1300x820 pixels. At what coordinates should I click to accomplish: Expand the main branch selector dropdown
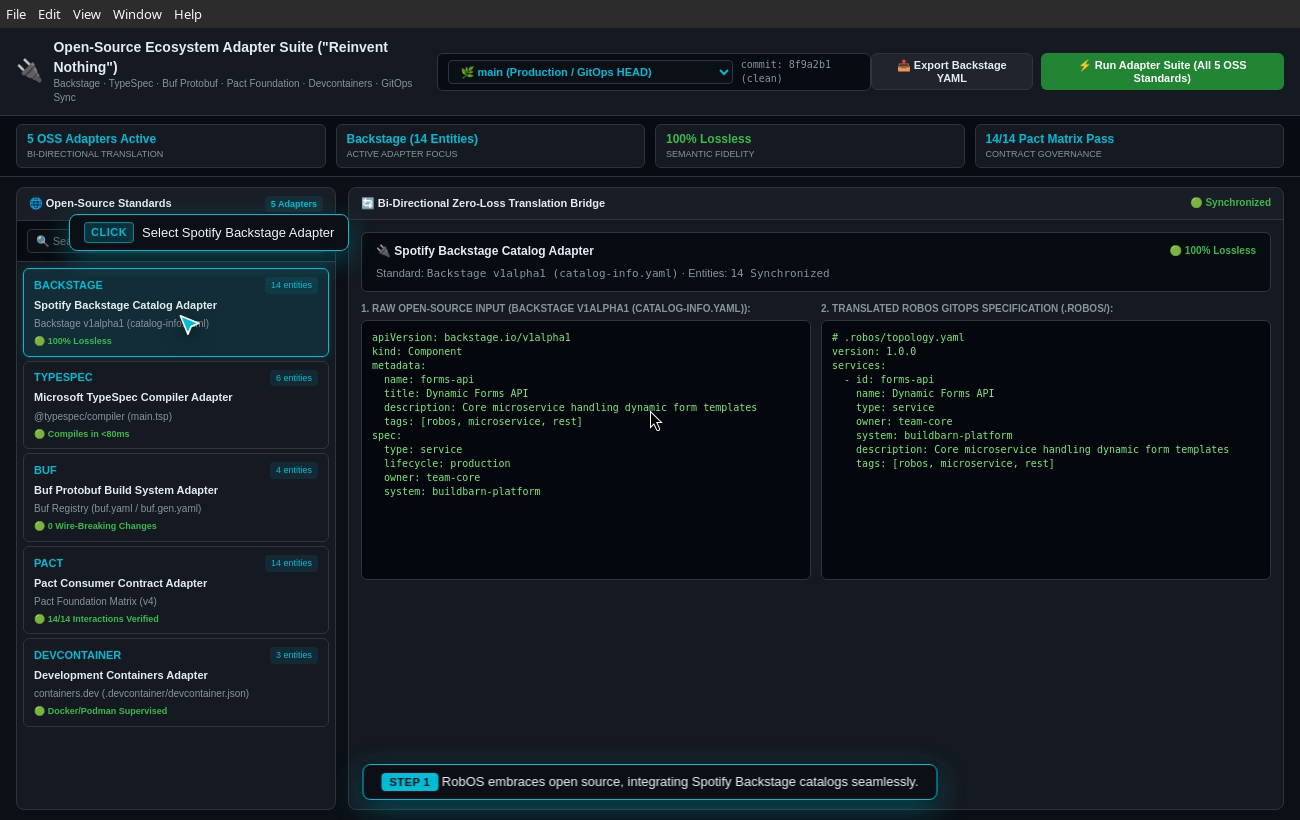590,72
